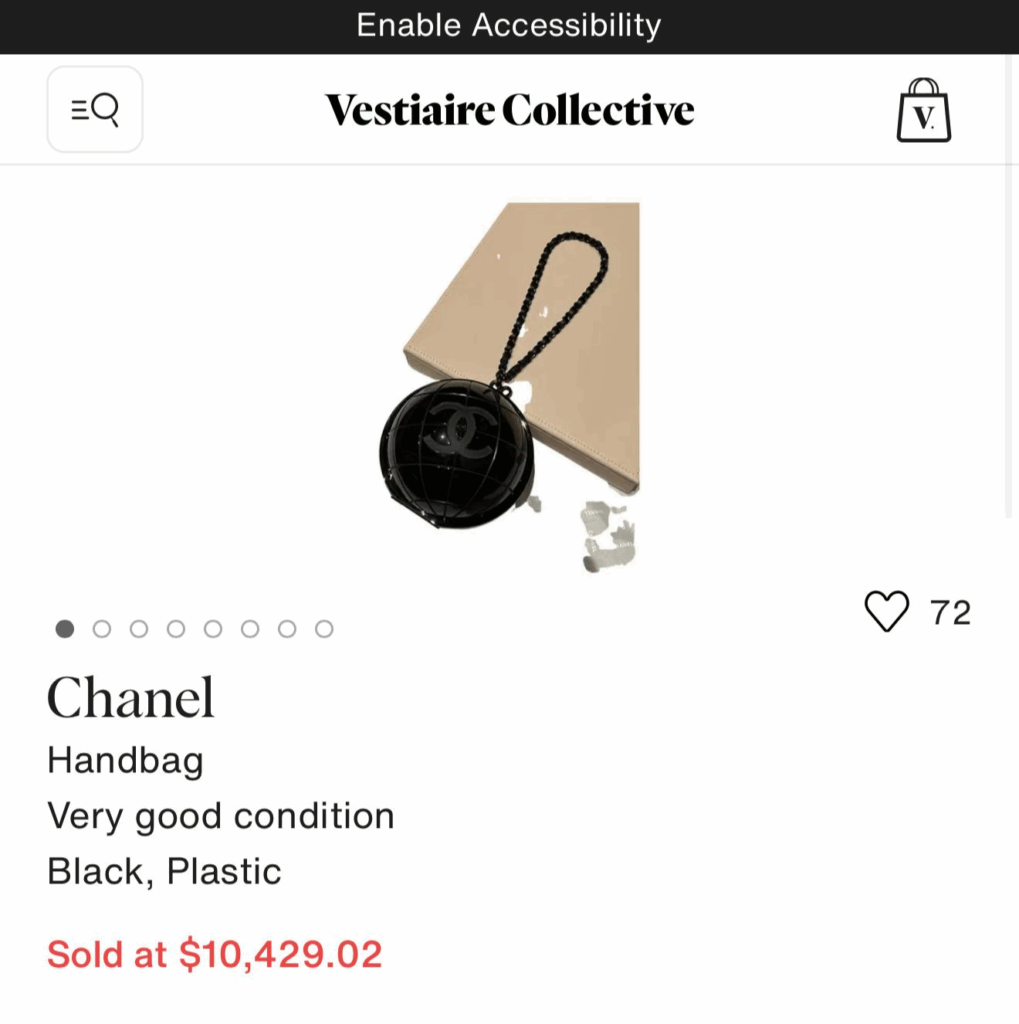Open the Chanel globe bag product photo

point(510,387)
